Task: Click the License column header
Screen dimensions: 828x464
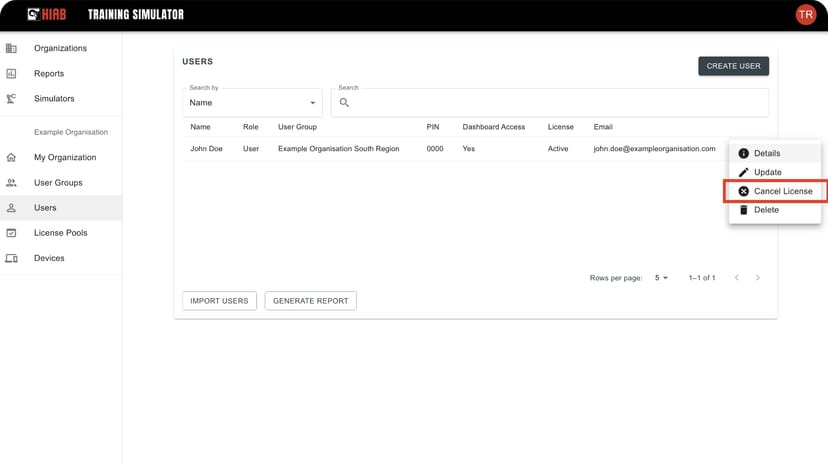Action: tap(560, 127)
